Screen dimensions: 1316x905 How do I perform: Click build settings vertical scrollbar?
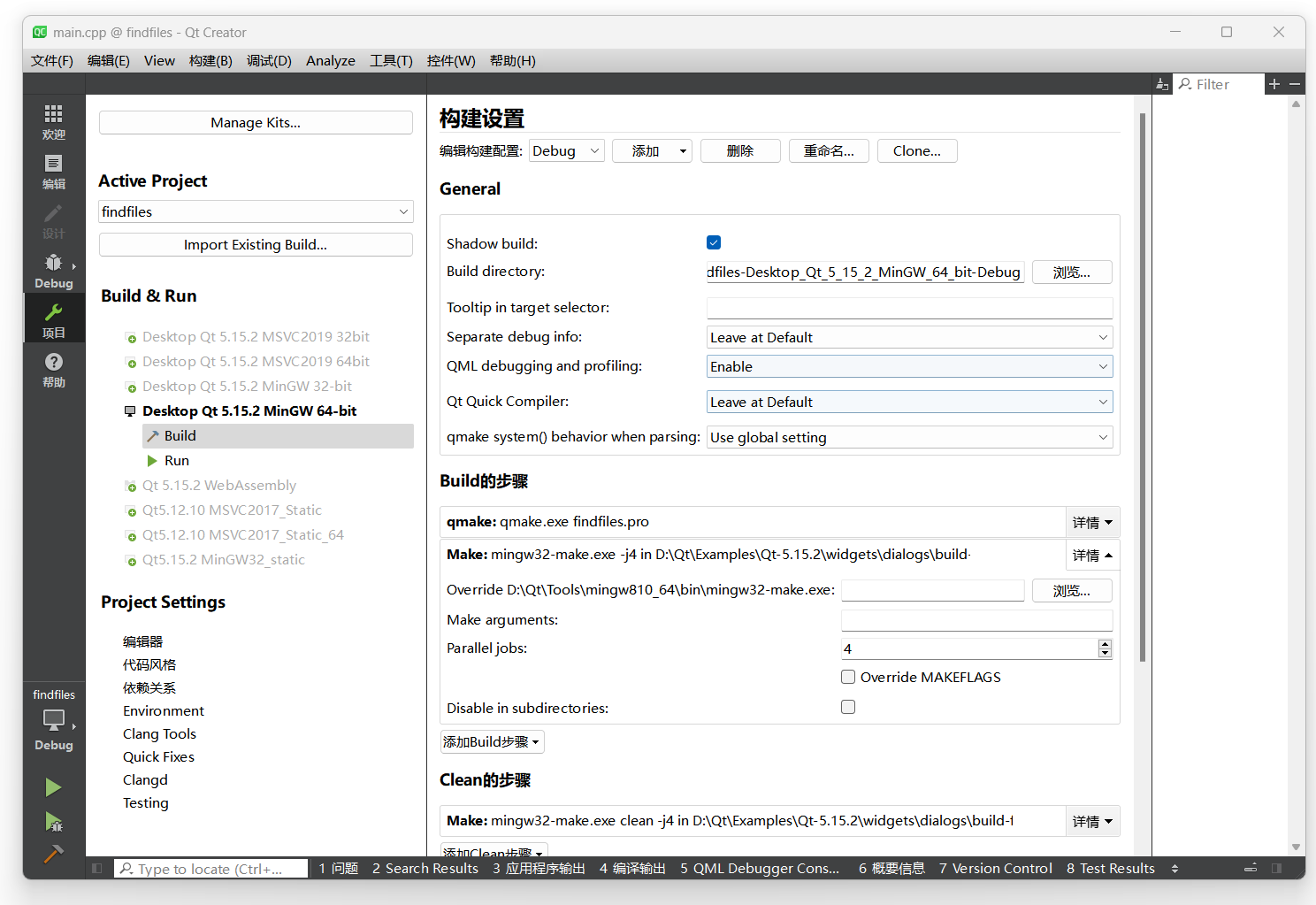click(1143, 387)
